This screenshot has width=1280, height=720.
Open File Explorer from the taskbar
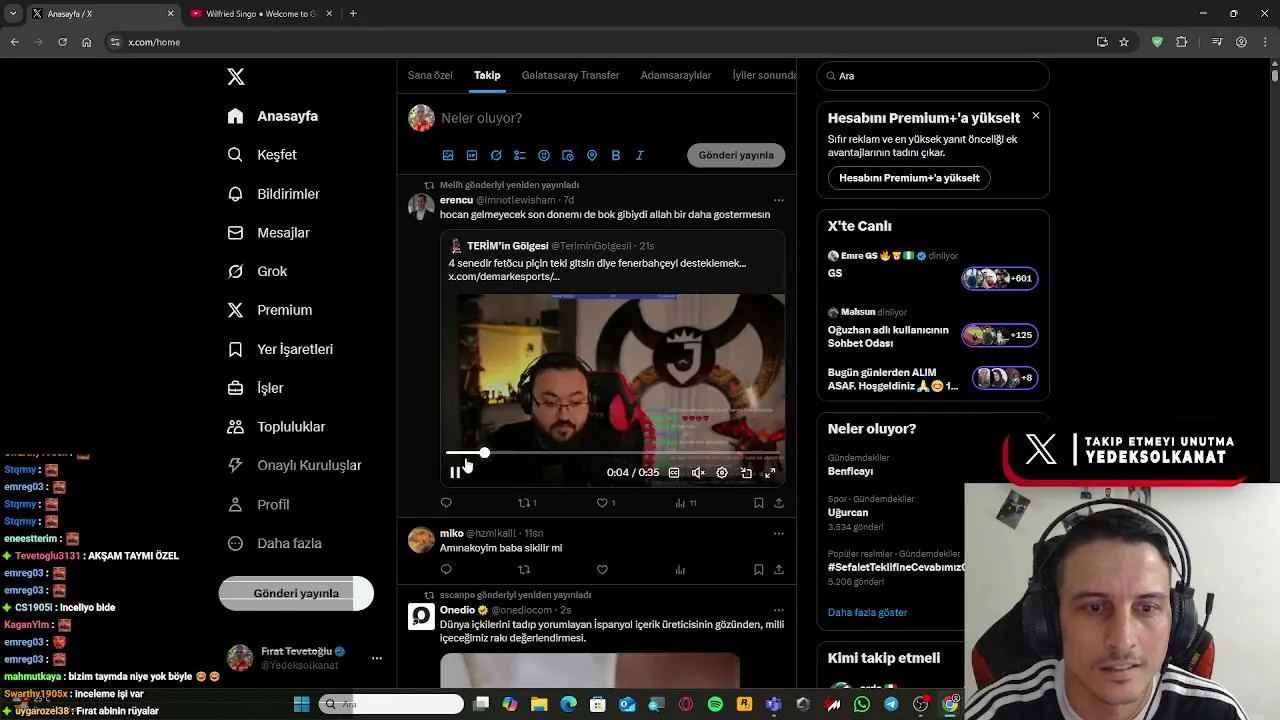click(539, 704)
